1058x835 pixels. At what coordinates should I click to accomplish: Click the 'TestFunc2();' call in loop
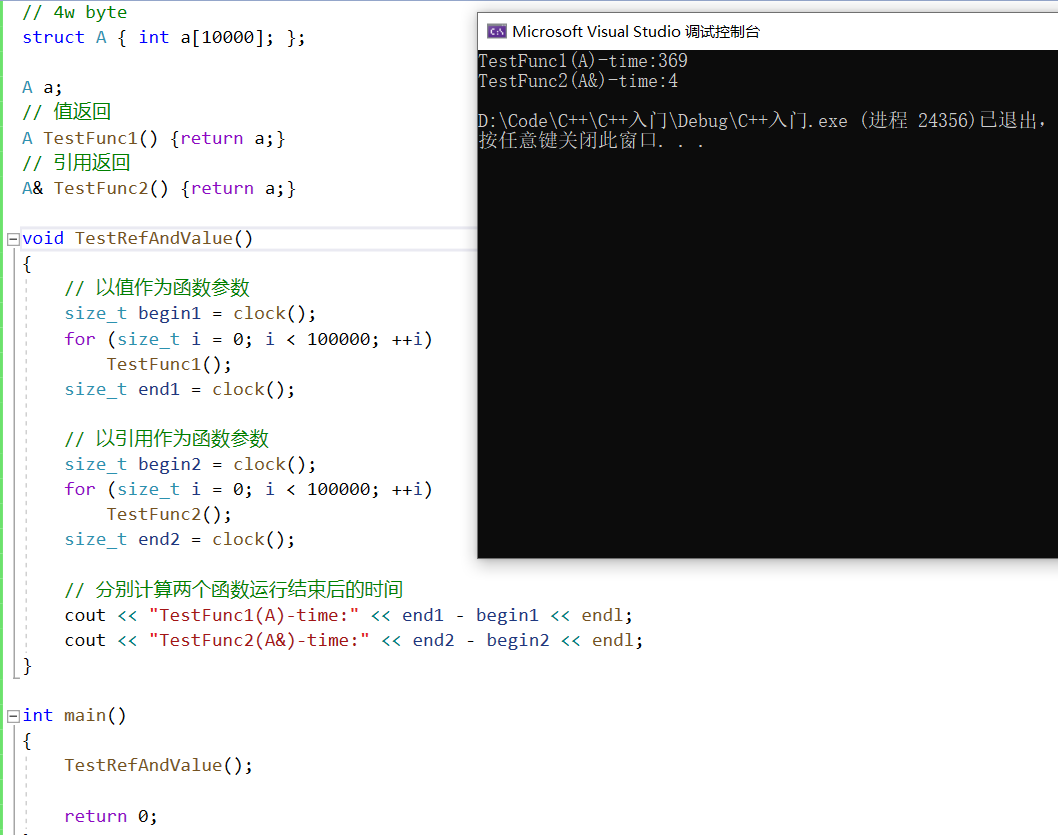click(169, 515)
